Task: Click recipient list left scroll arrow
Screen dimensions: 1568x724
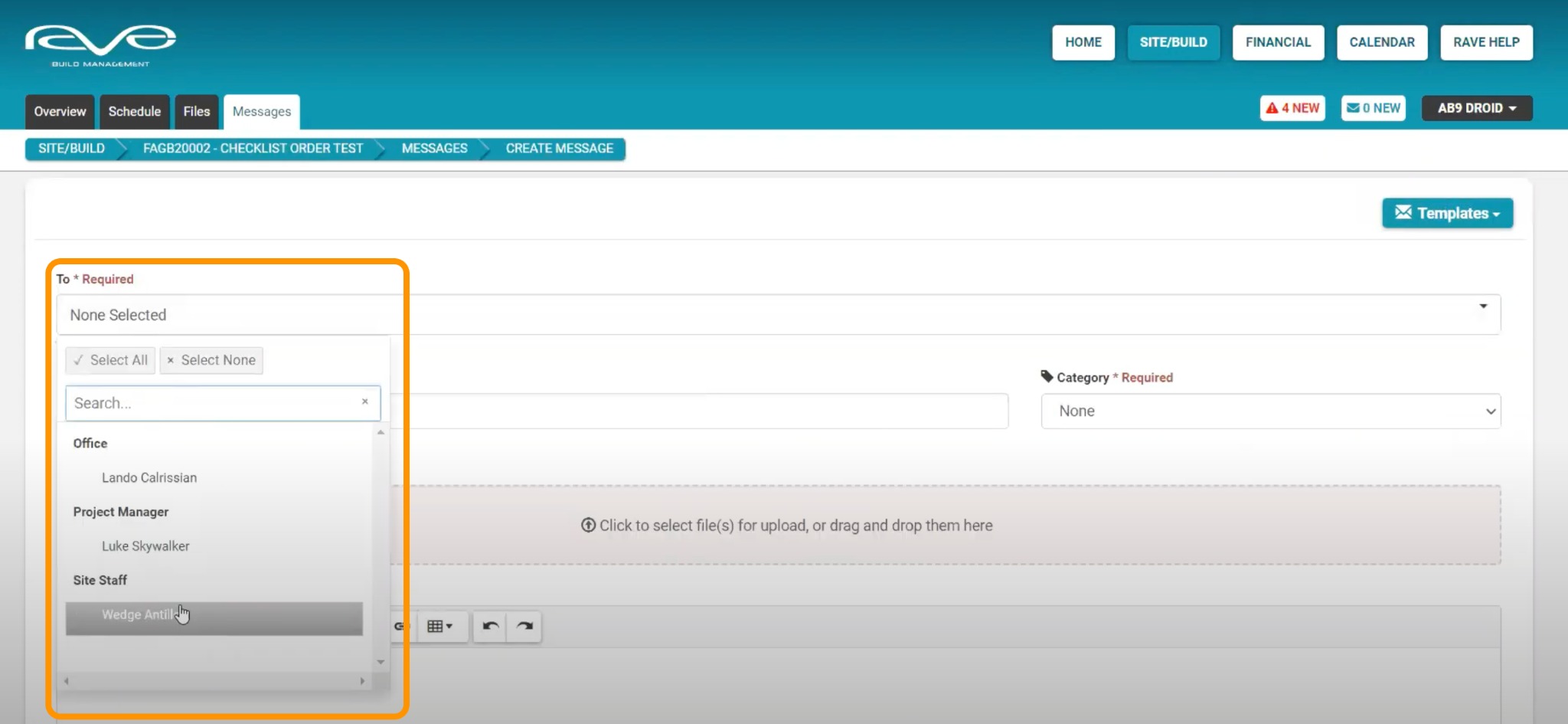Action: tap(67, 681)
